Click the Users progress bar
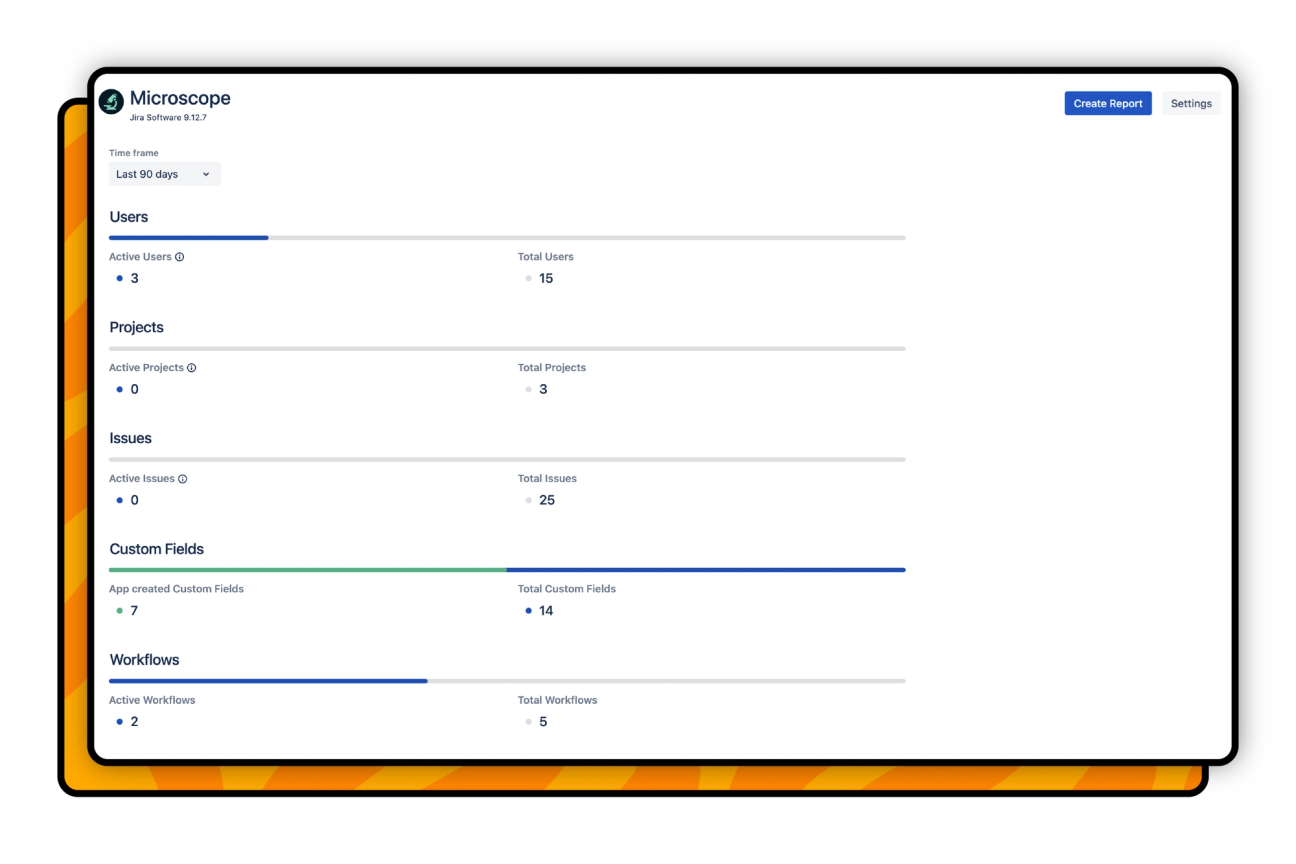The width and height of the screenshot is (1296, 864). pyautogui.click(x=507, y=237)
